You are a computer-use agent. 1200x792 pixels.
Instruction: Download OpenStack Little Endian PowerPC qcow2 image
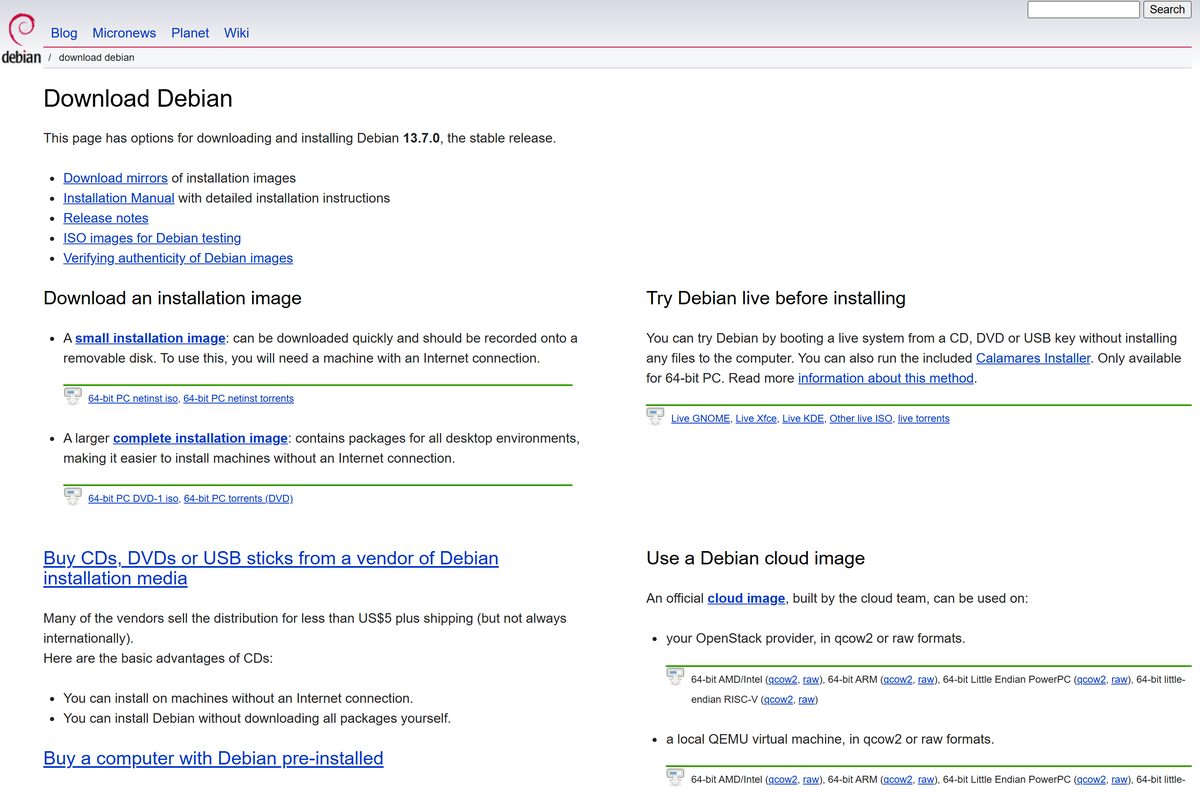point(1091,679)
